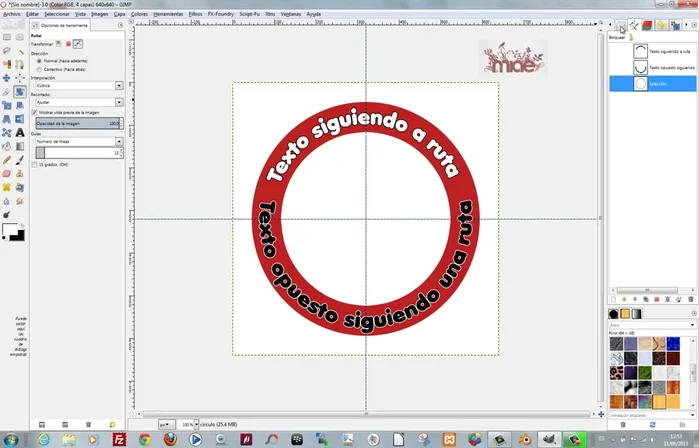The width and height of the screenshot is (699, 448).
Task: Activate the Rotate tool in toolbox
Action: (20, 91)
